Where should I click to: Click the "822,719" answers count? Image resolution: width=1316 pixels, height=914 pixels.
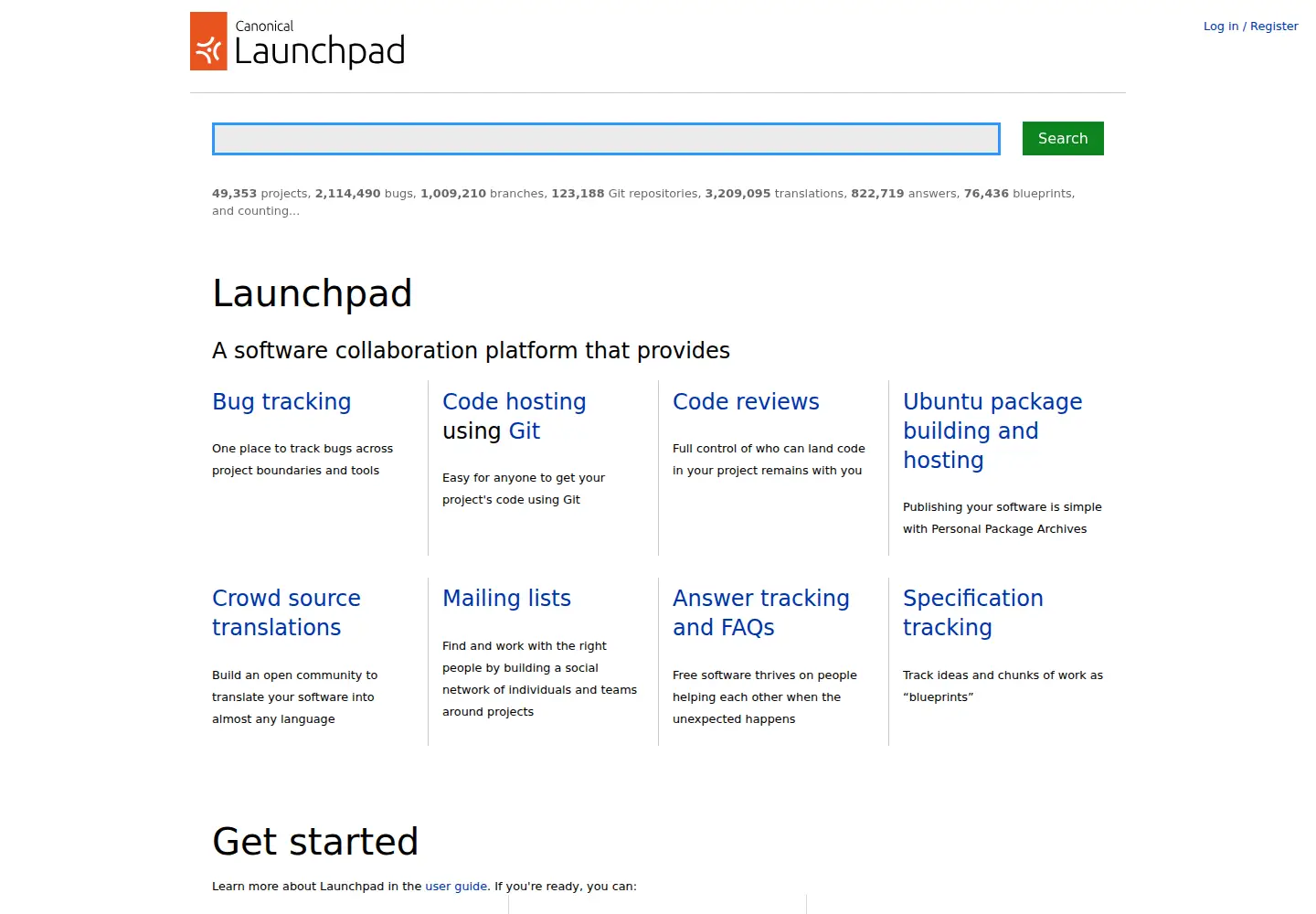[877, 194]
